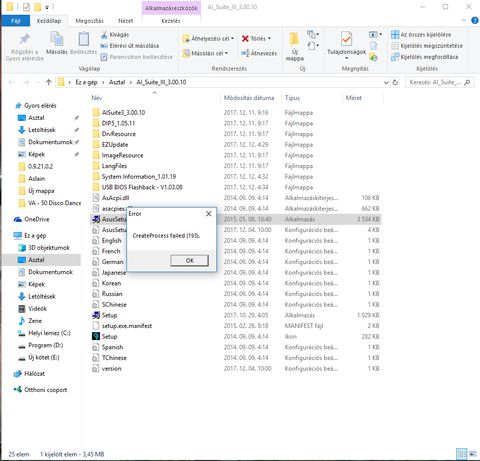The image size is (480, 461).
Task: Switch to large icons view in status bar
Action: (473, 454)
